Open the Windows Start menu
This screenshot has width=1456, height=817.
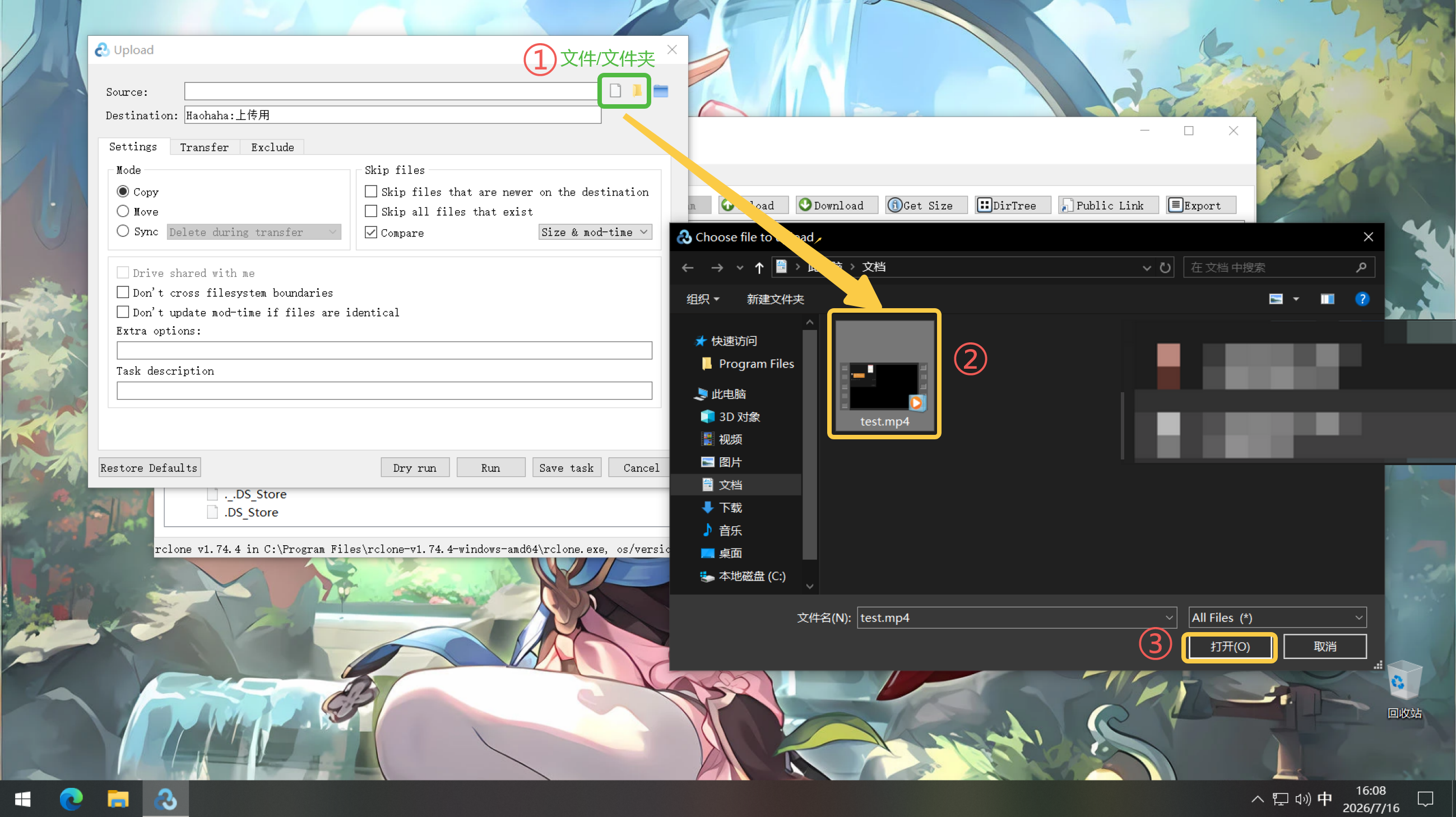tap(22, 799)
